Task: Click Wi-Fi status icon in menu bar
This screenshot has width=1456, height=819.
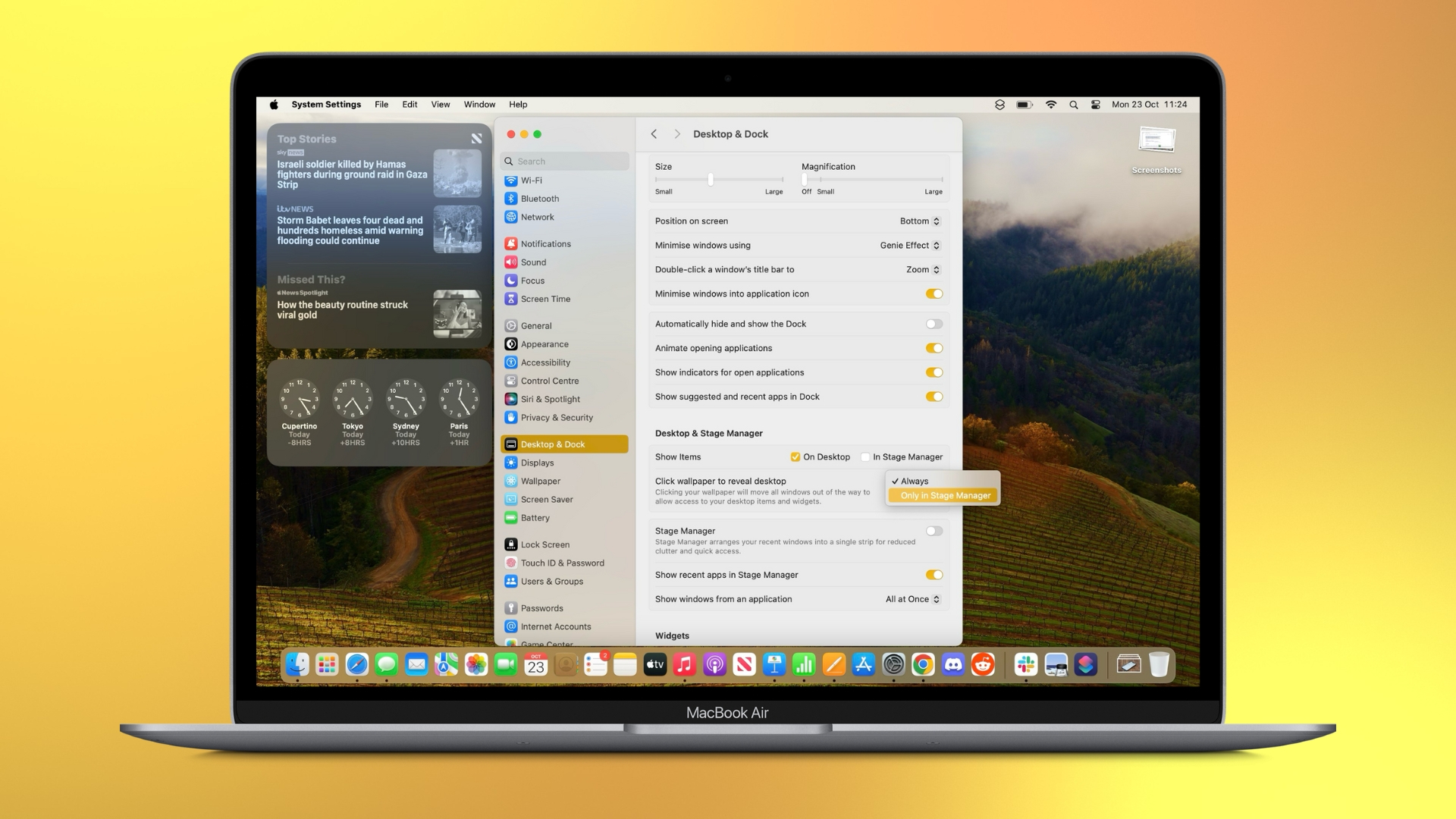Action: 1050,105
